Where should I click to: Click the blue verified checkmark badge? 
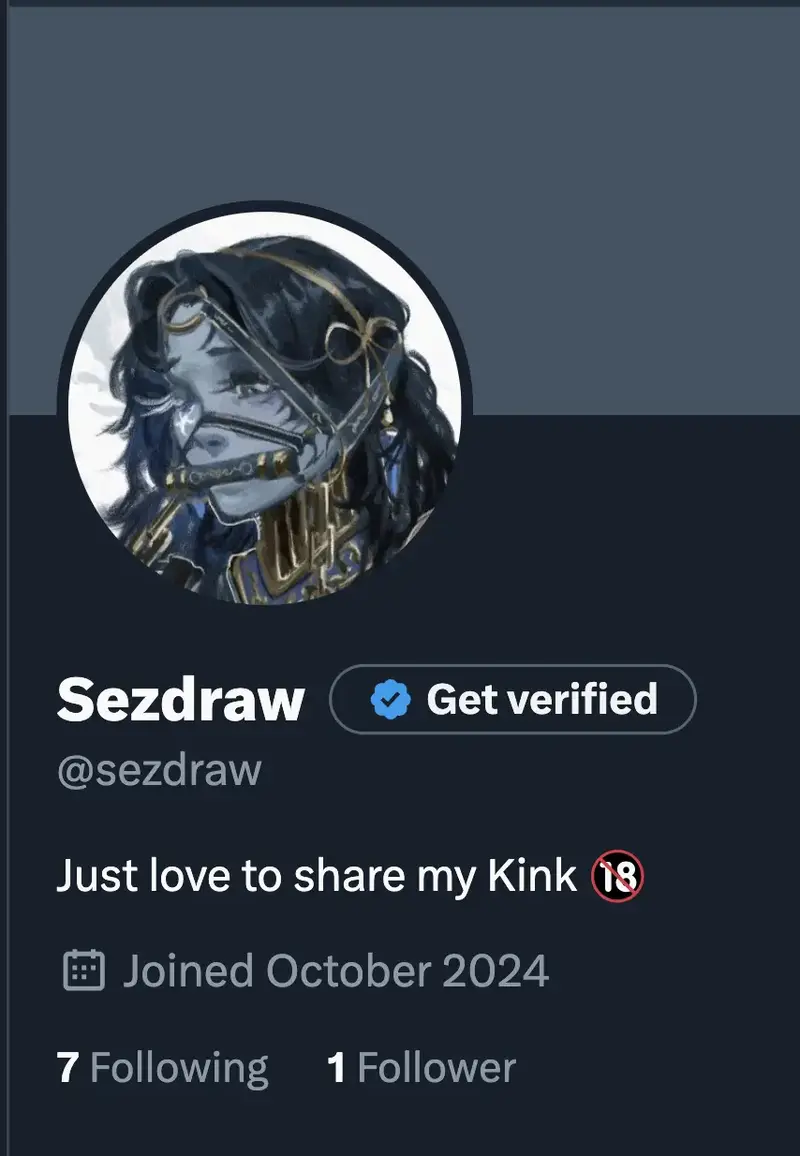(391, 700)
